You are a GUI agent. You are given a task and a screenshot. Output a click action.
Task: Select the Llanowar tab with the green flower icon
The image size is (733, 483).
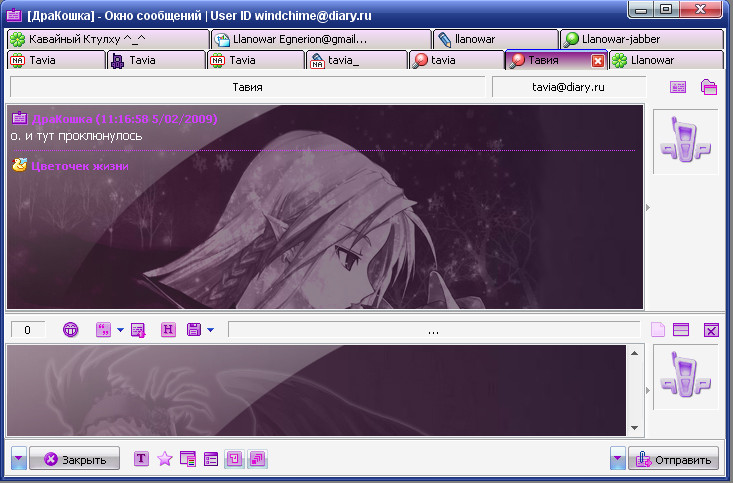666,60
